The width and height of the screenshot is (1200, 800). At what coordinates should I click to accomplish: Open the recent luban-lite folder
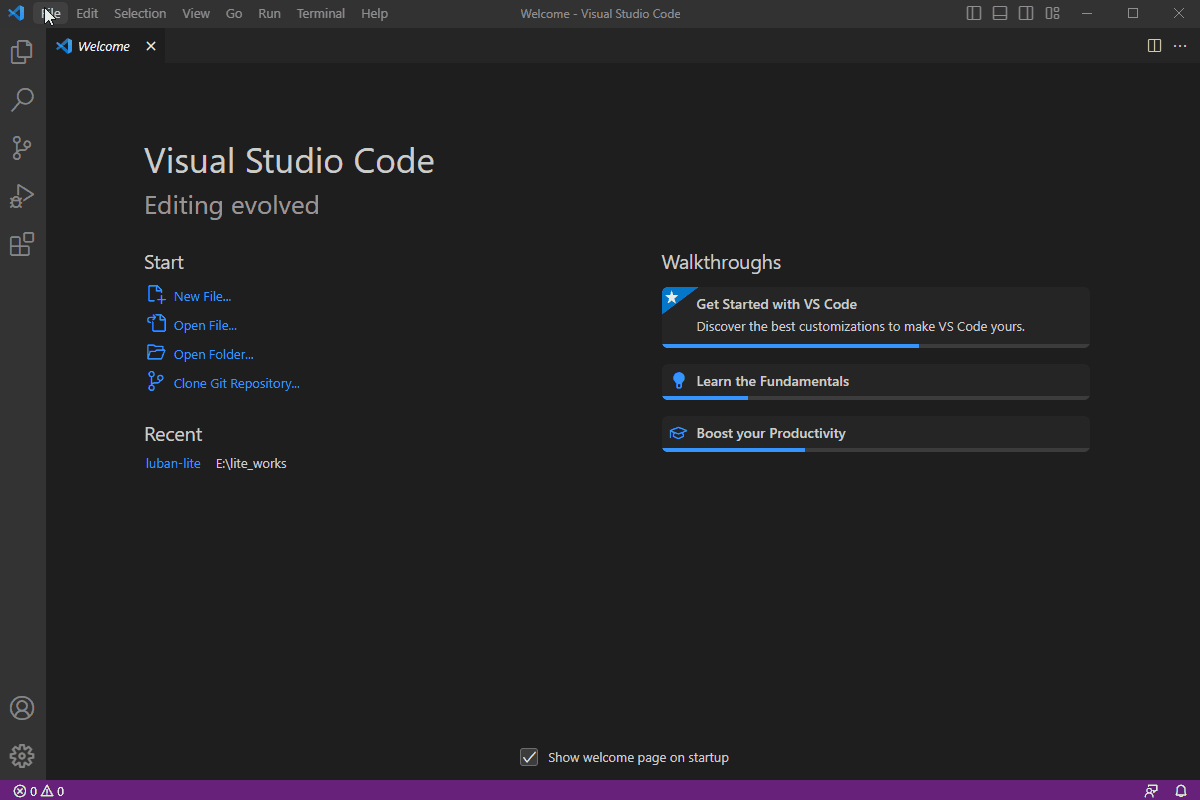(x=173, y=463)
